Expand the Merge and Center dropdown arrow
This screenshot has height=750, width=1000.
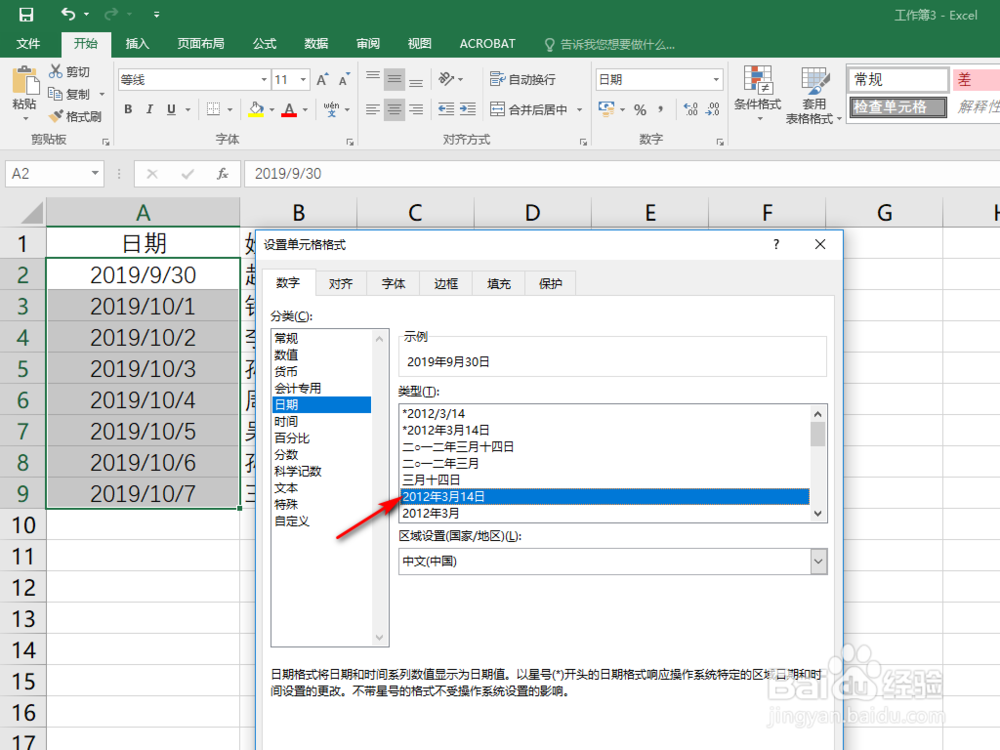580,110
